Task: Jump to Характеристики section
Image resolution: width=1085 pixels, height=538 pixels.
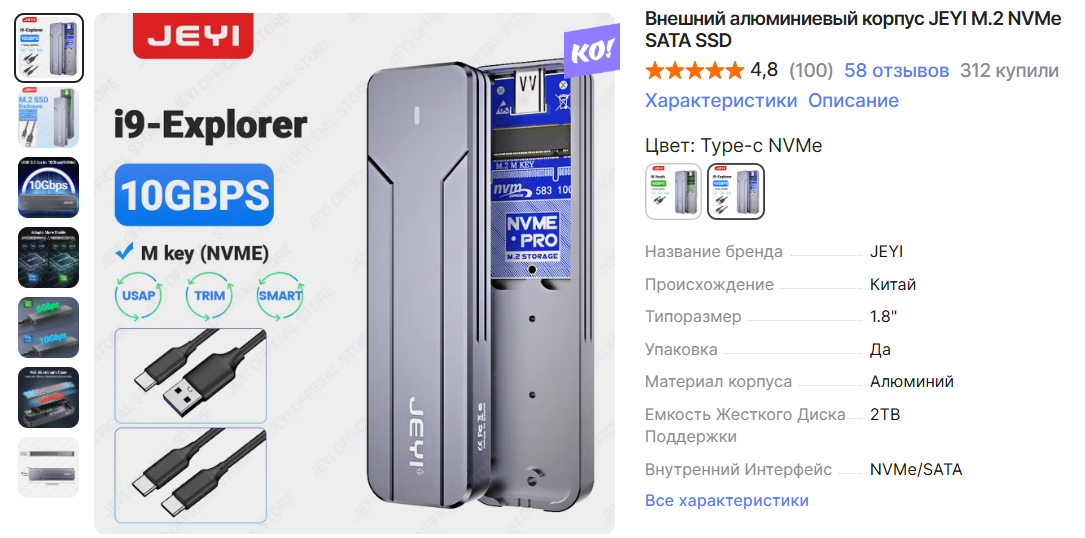Action: pos(721,100)
